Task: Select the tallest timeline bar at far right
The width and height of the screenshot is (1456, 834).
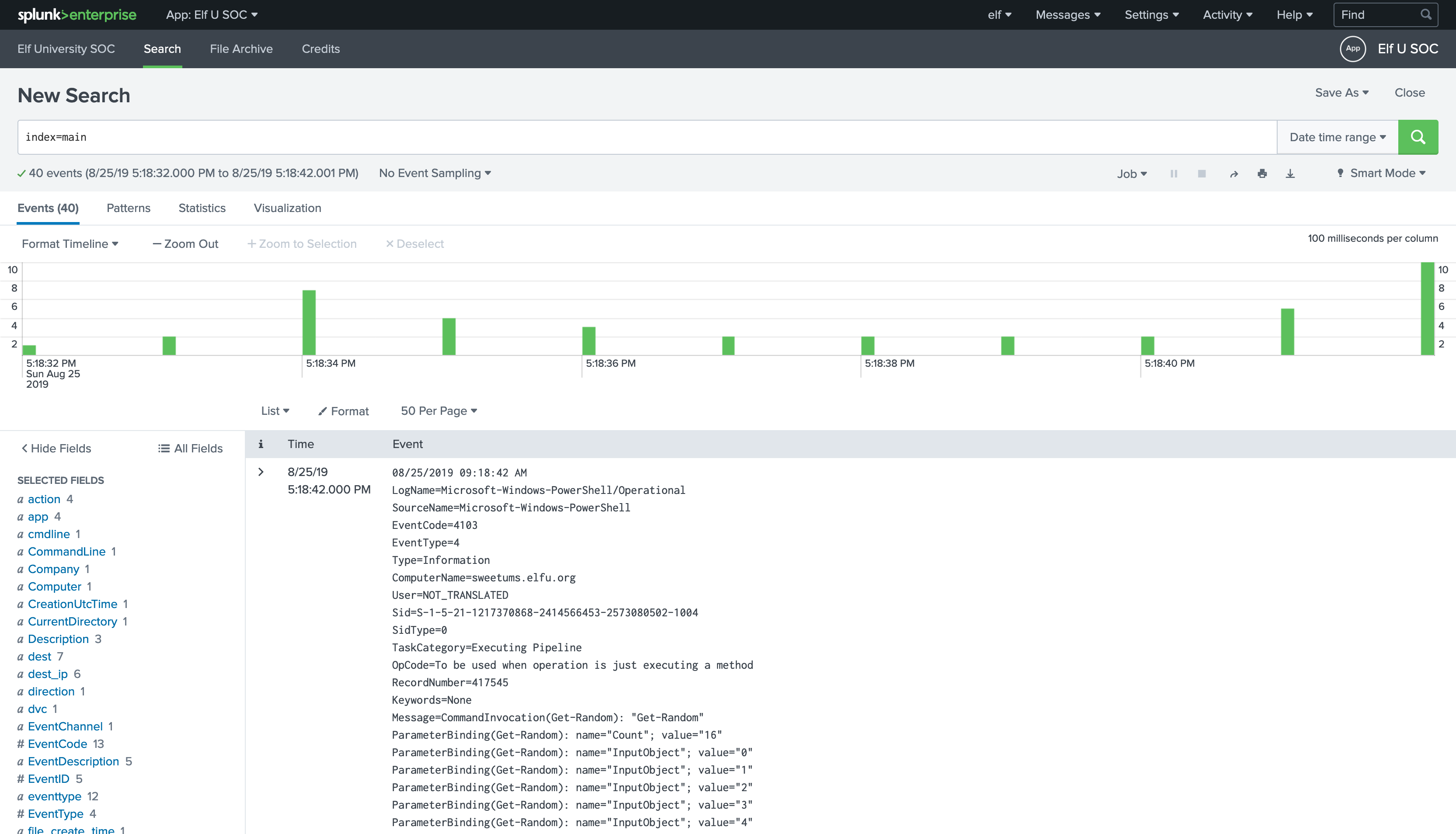Action: coord(1427,309)
